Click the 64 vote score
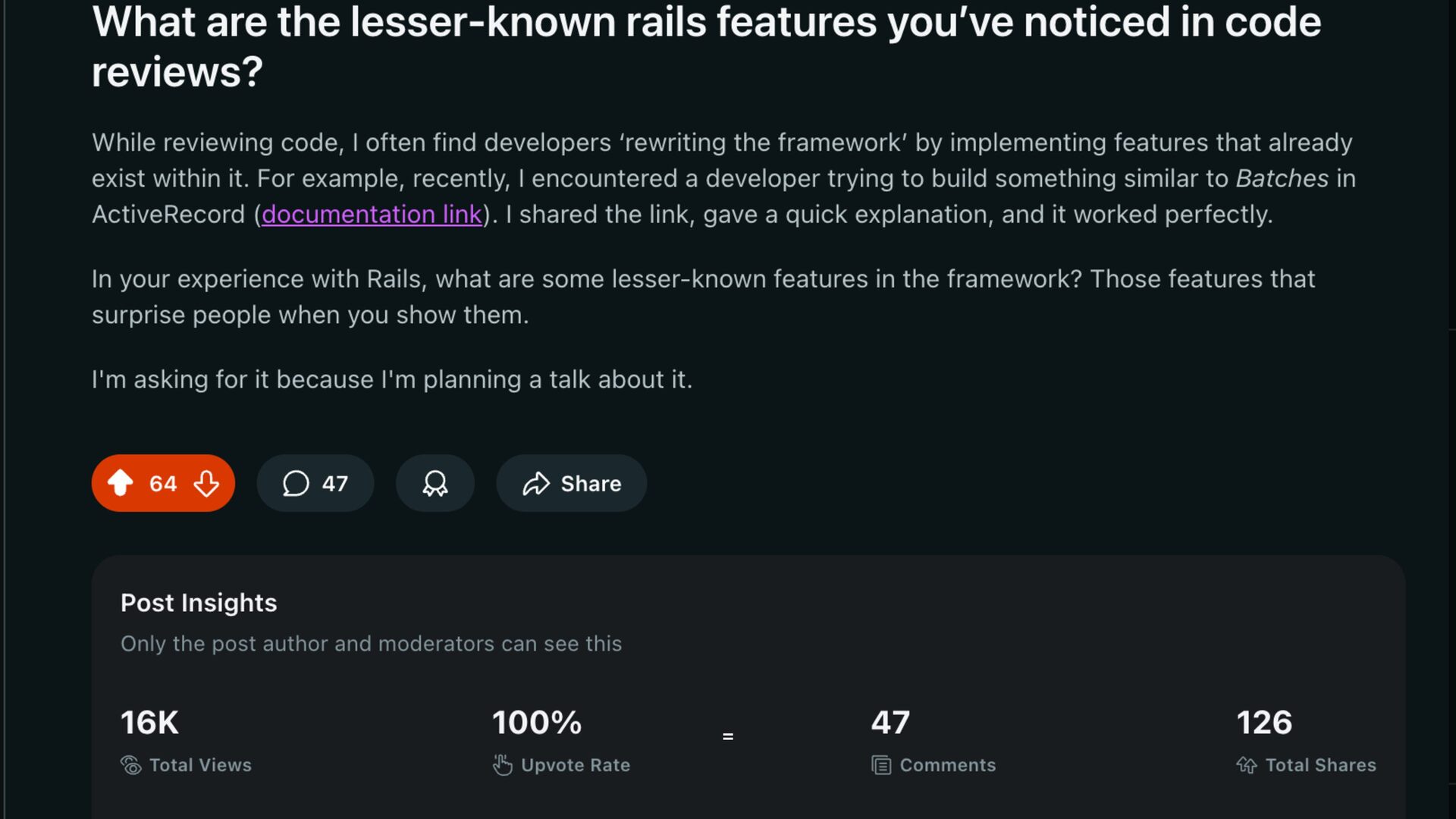This screenshot has height=819, width=1456. tap(163, 483)
